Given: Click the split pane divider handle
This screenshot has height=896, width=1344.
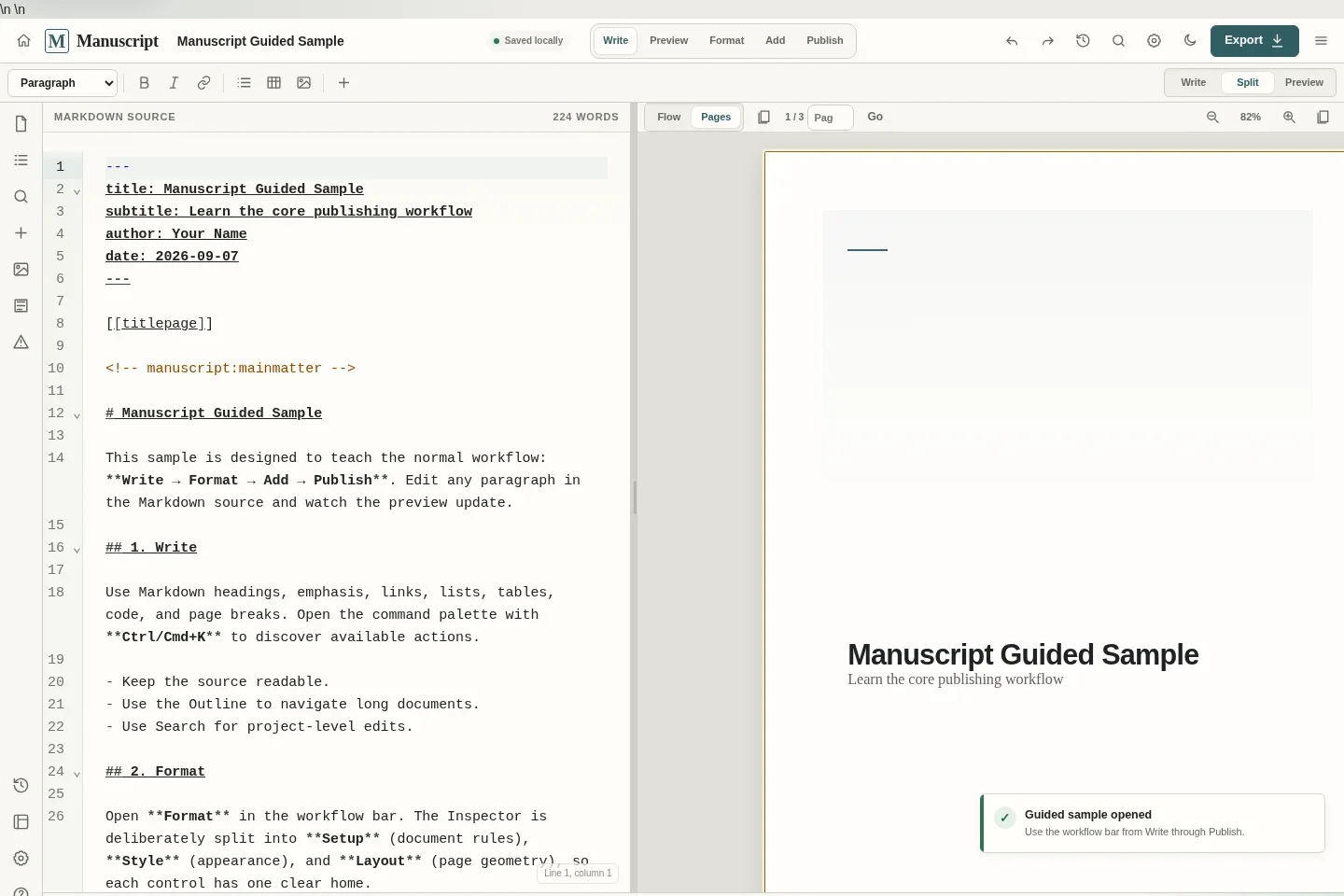Looking at the screenshot, I should pos(635,498).
